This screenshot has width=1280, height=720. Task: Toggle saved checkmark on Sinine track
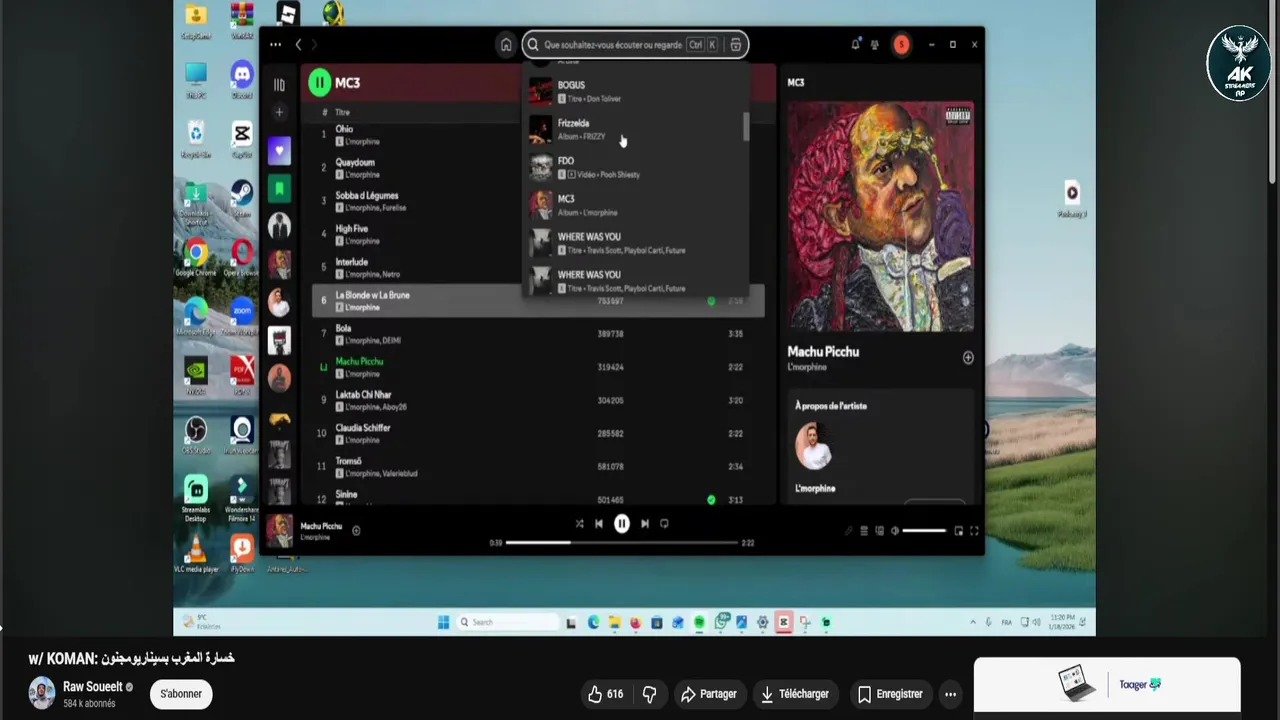(711, 499)
